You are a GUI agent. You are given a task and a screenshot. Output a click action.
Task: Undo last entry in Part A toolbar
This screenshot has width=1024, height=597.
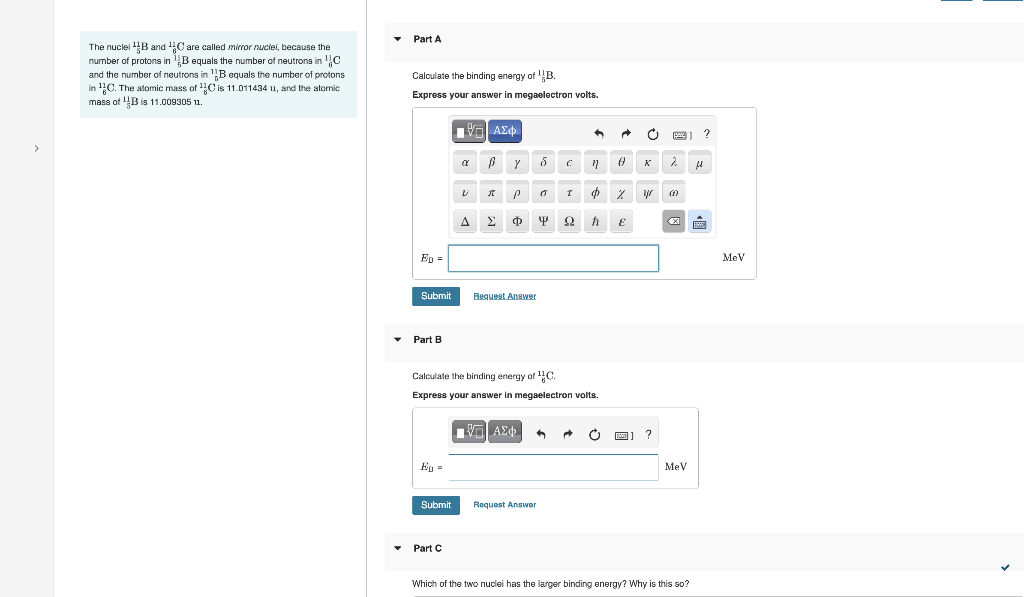click(x=599, y=134)
